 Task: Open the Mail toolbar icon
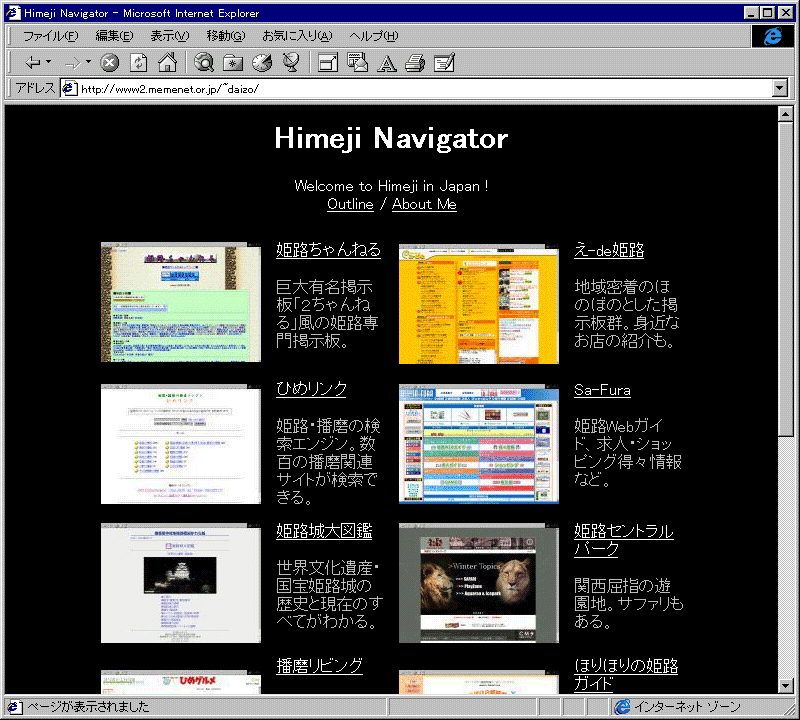pyautogui.click(x=357, y=63)
